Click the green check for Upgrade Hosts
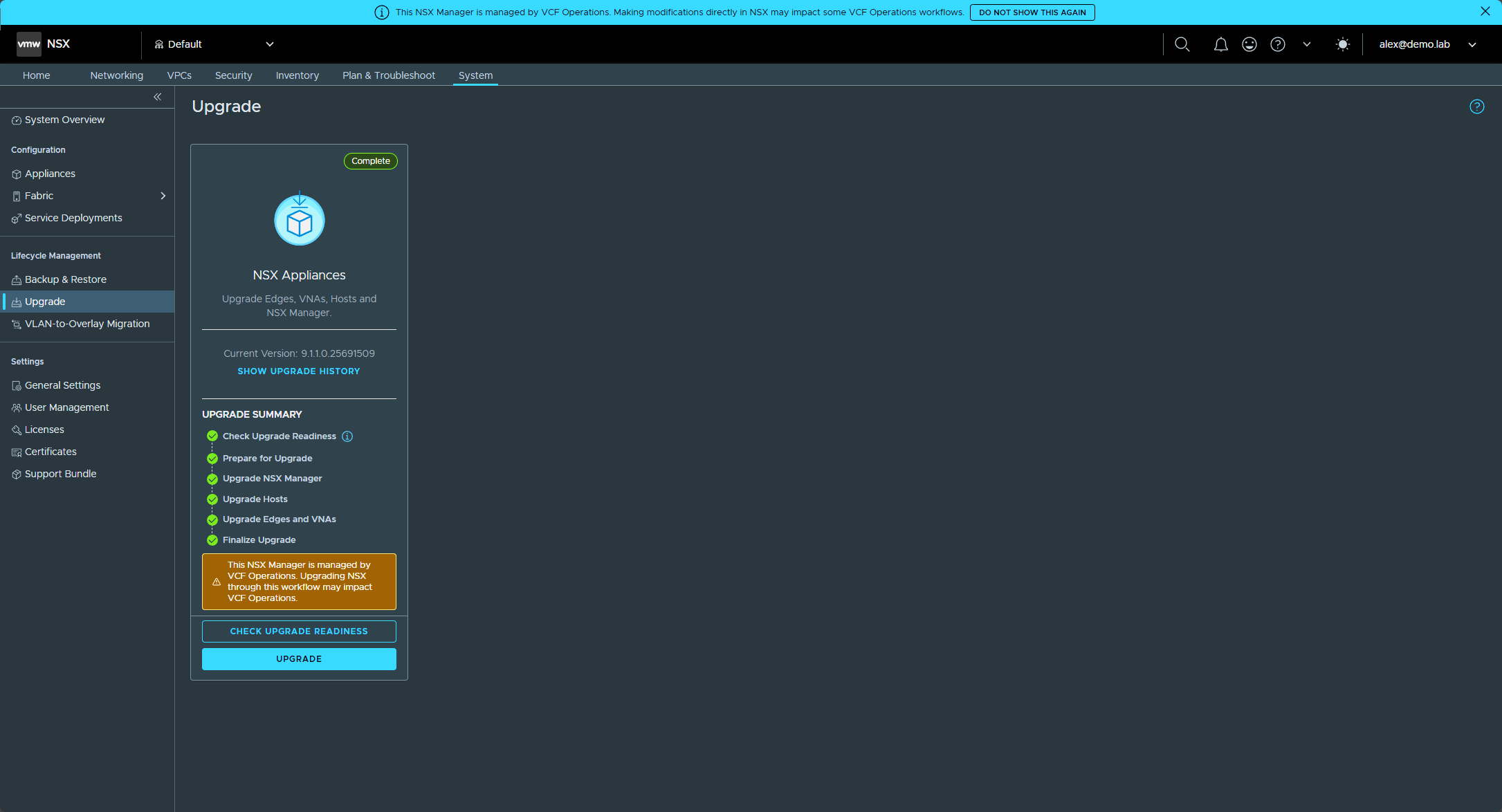This screenshot has width=1502, height=812. [x=212, y=499]
